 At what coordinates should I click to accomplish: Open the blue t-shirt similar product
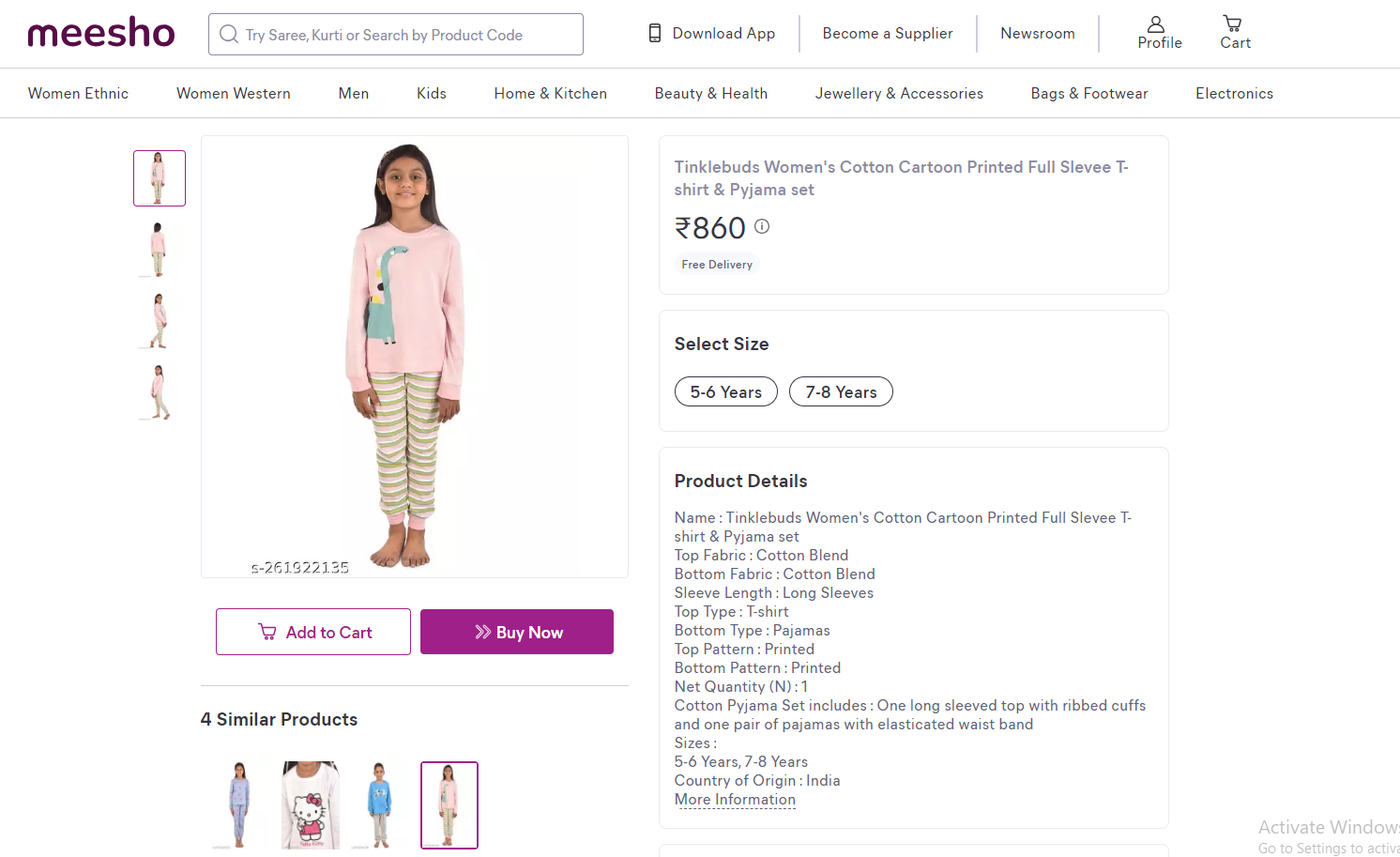(x=379, y=805)
